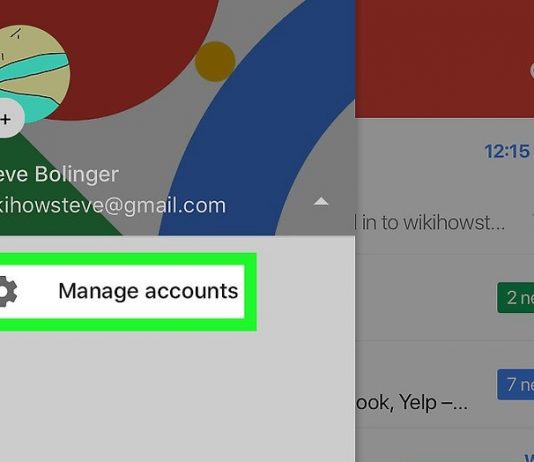Open the message mentioning Yelp
Image resolution: width=534 pixels, height=462 pixels.
411,403
